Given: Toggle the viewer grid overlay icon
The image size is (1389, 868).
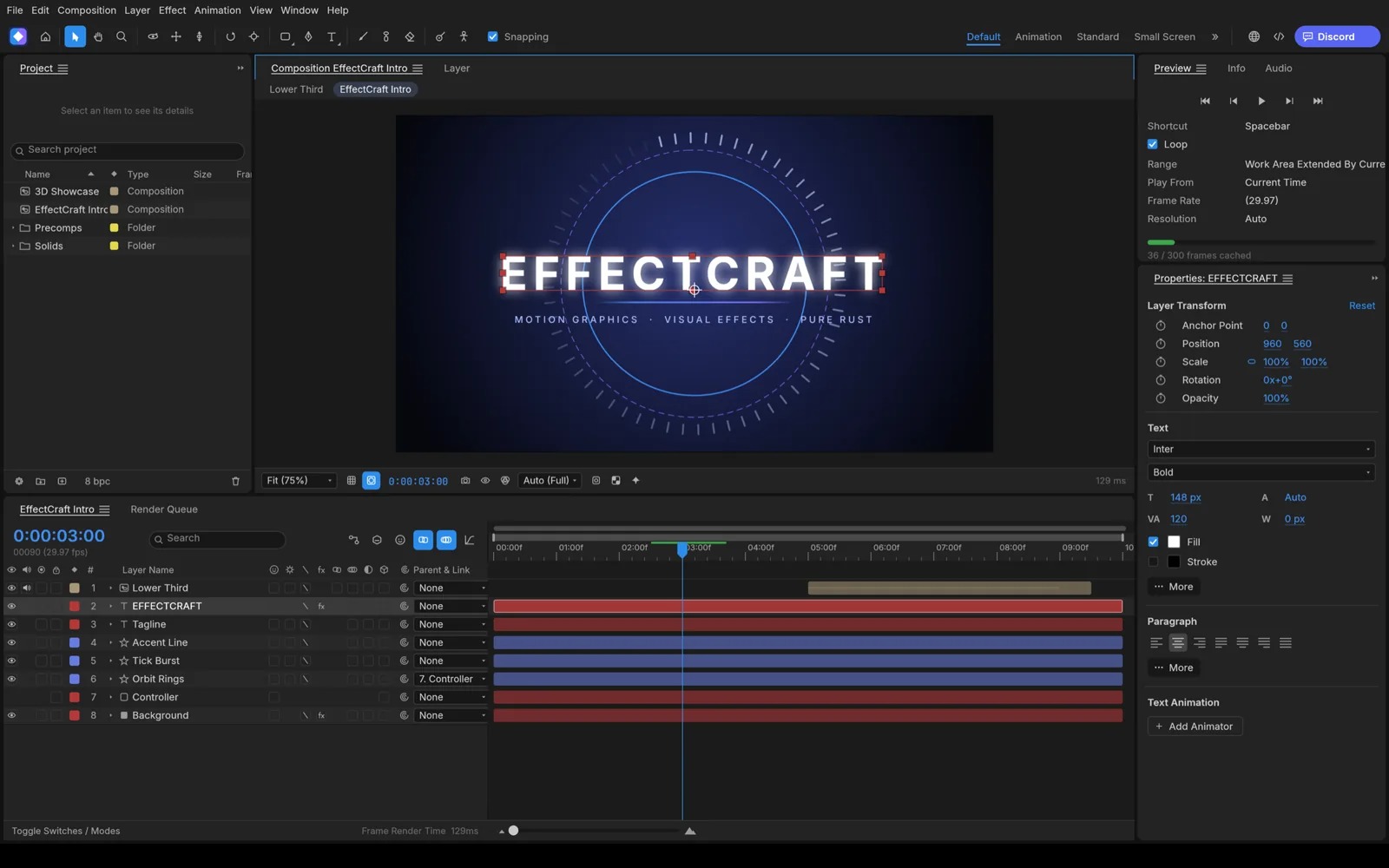Looking at the screenshot, I should (351, 480).
